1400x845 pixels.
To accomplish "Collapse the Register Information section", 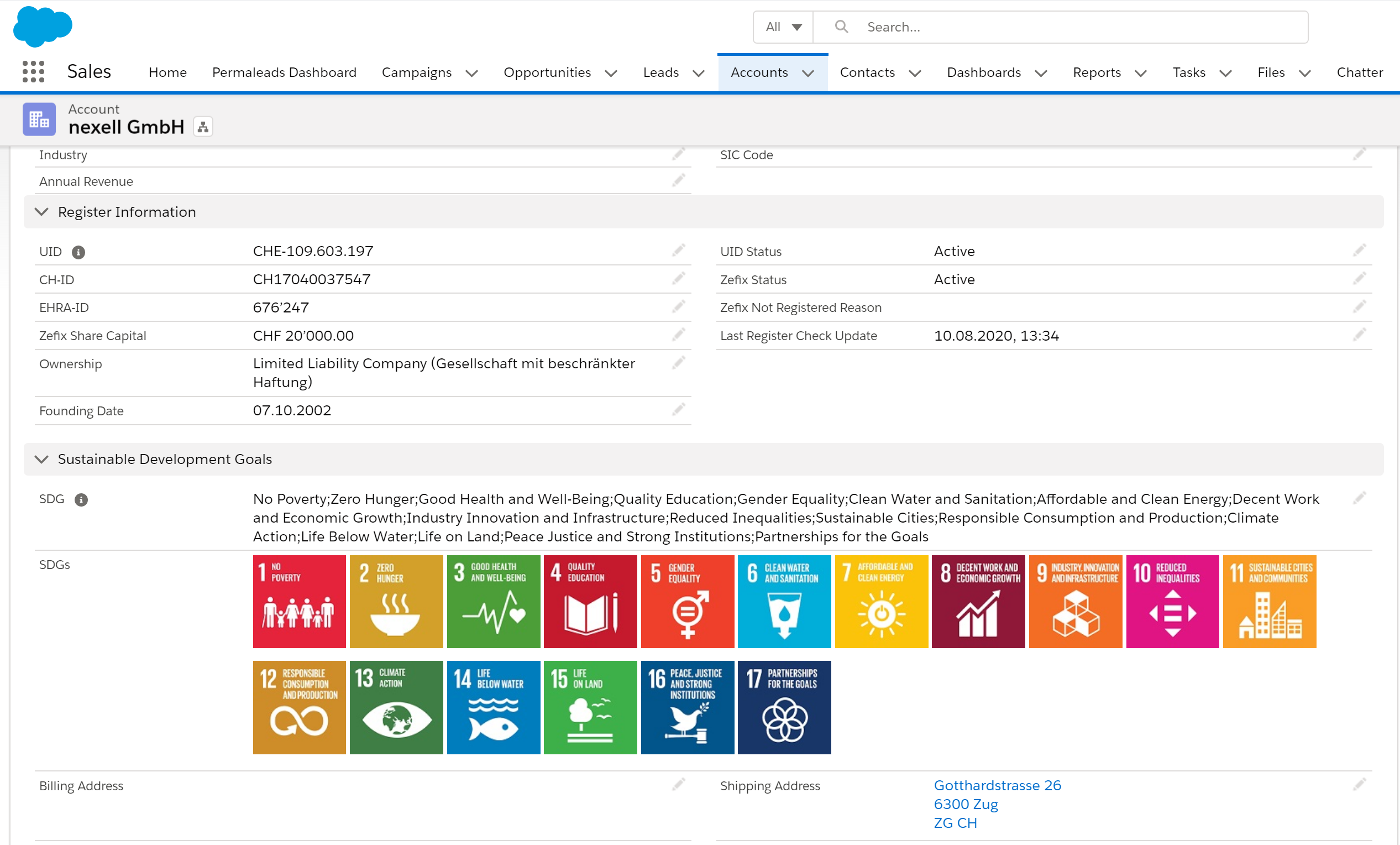I will pyautogui.click(x=41, y=212).
